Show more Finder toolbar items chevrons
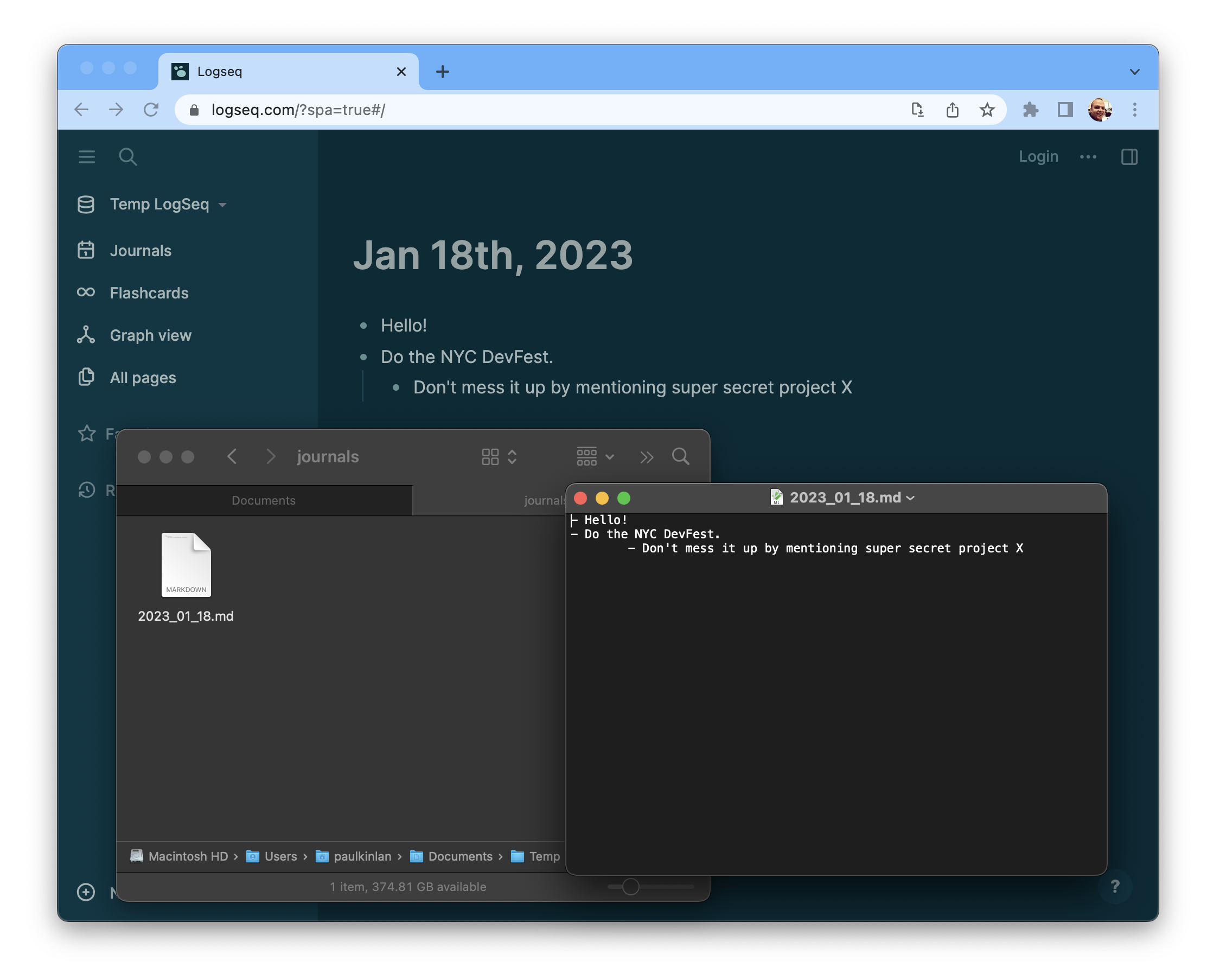Viewport: 1226px width, 980px height. point(647,457)
